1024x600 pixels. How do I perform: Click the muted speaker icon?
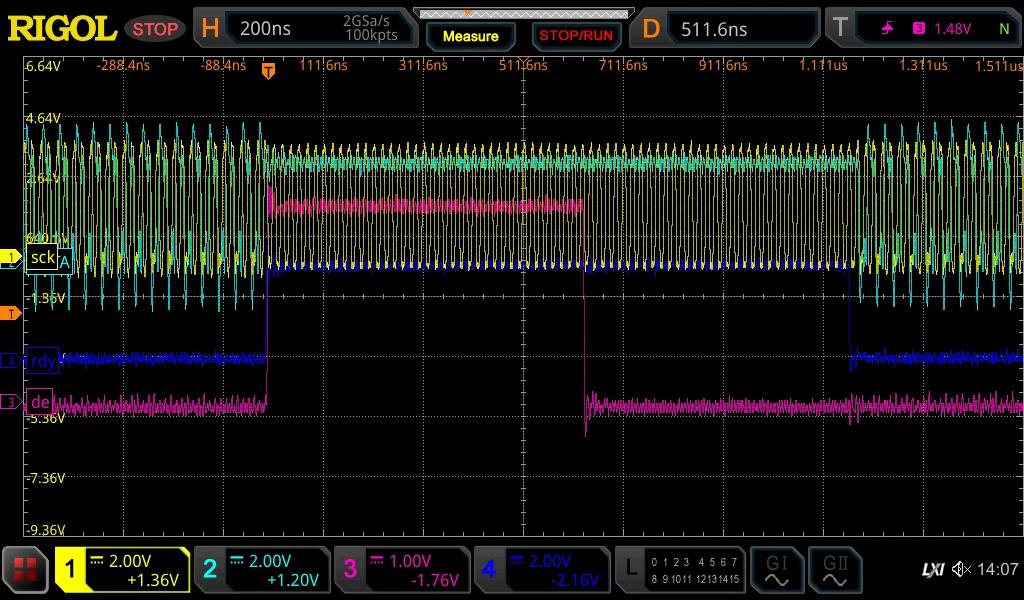pos(961,569)
